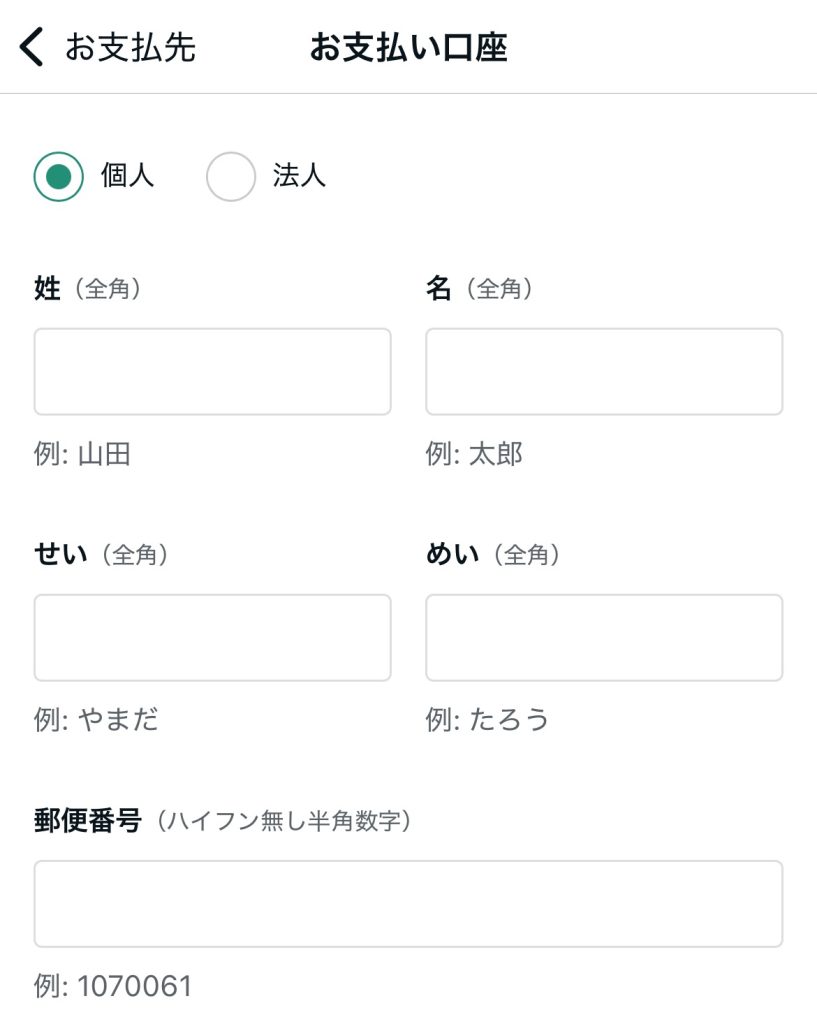Focus the 名 (全角) input field
The width and height of the screenshot is (817, 1024).
coord(604,372)
